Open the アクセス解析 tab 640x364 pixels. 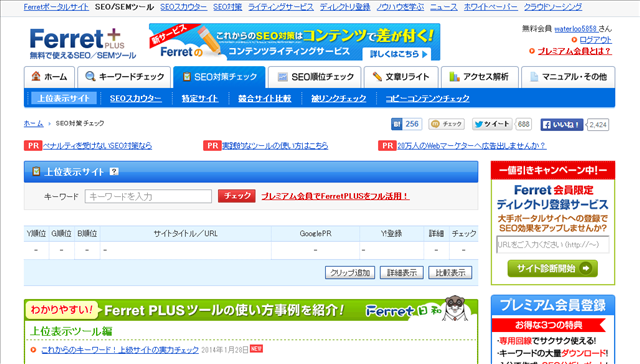pos(480,77)
